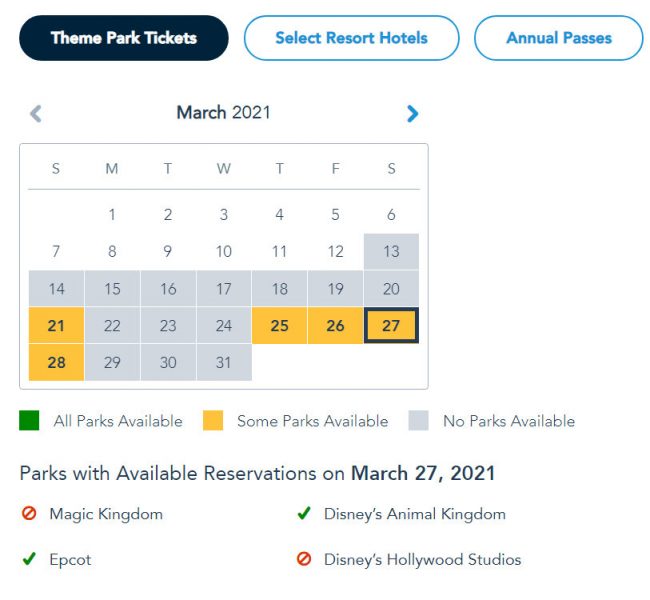This screenshot has height=600, width=650.
Task: Click the selected date March 27
Action: (x=391, y=326)
